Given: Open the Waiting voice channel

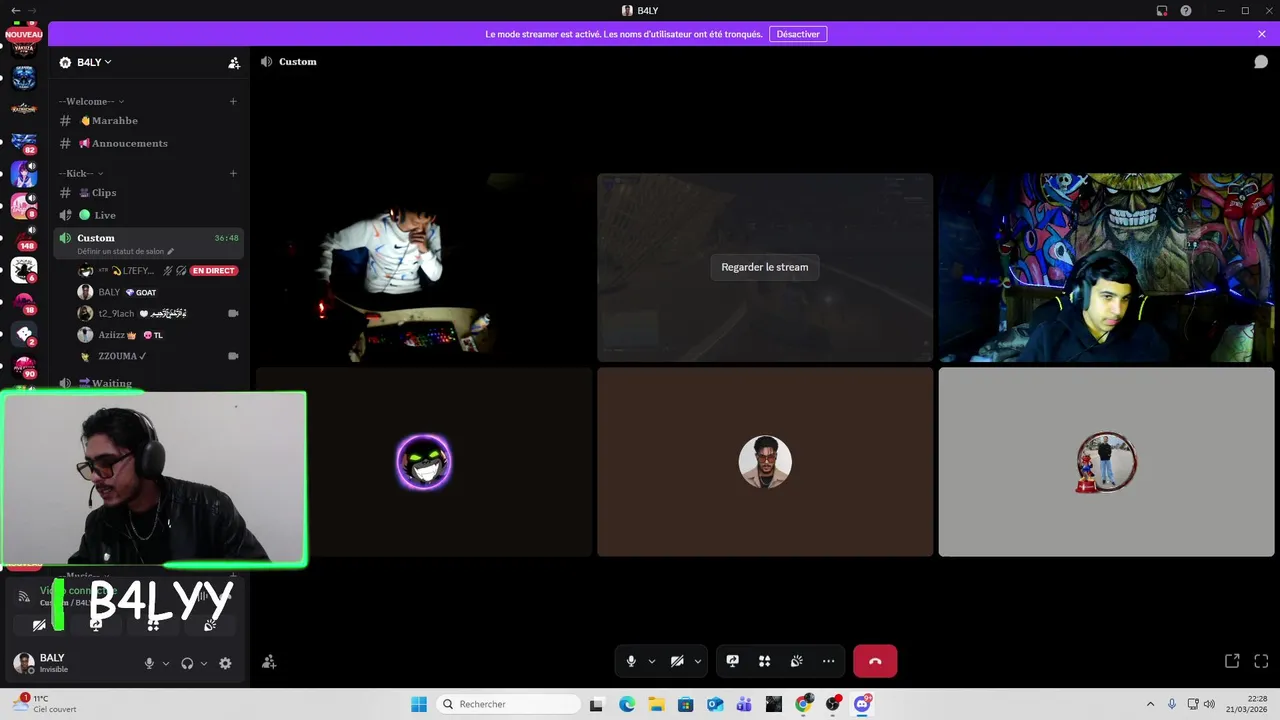Looking at the screenshot, I should (148, 383).
